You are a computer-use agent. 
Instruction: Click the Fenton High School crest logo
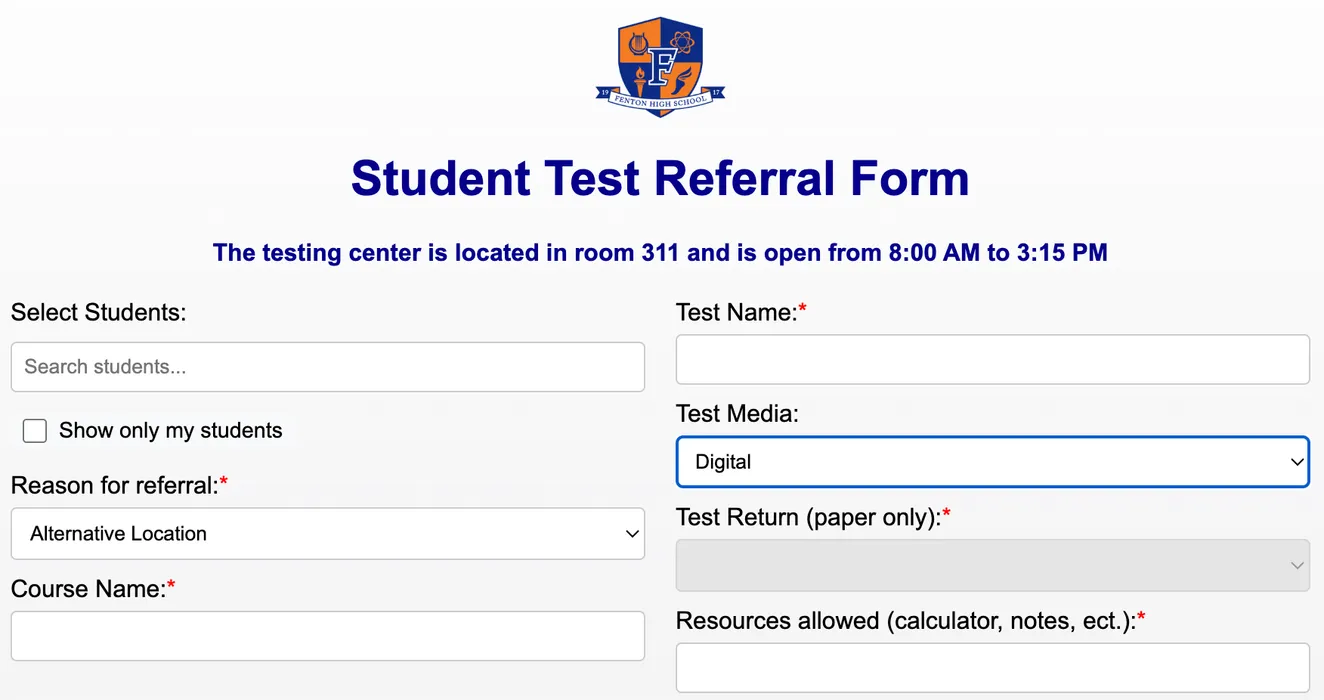click(x=660, y=65)
